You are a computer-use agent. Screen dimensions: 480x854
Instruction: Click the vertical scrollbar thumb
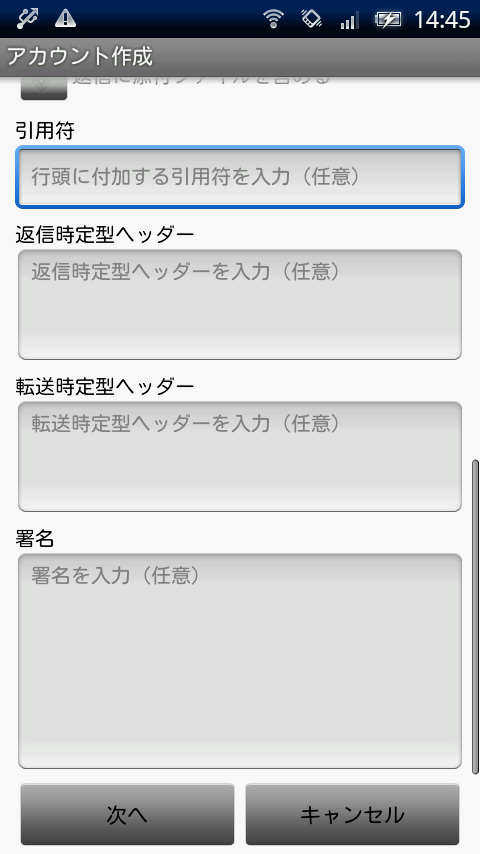(x=475, y=615)
